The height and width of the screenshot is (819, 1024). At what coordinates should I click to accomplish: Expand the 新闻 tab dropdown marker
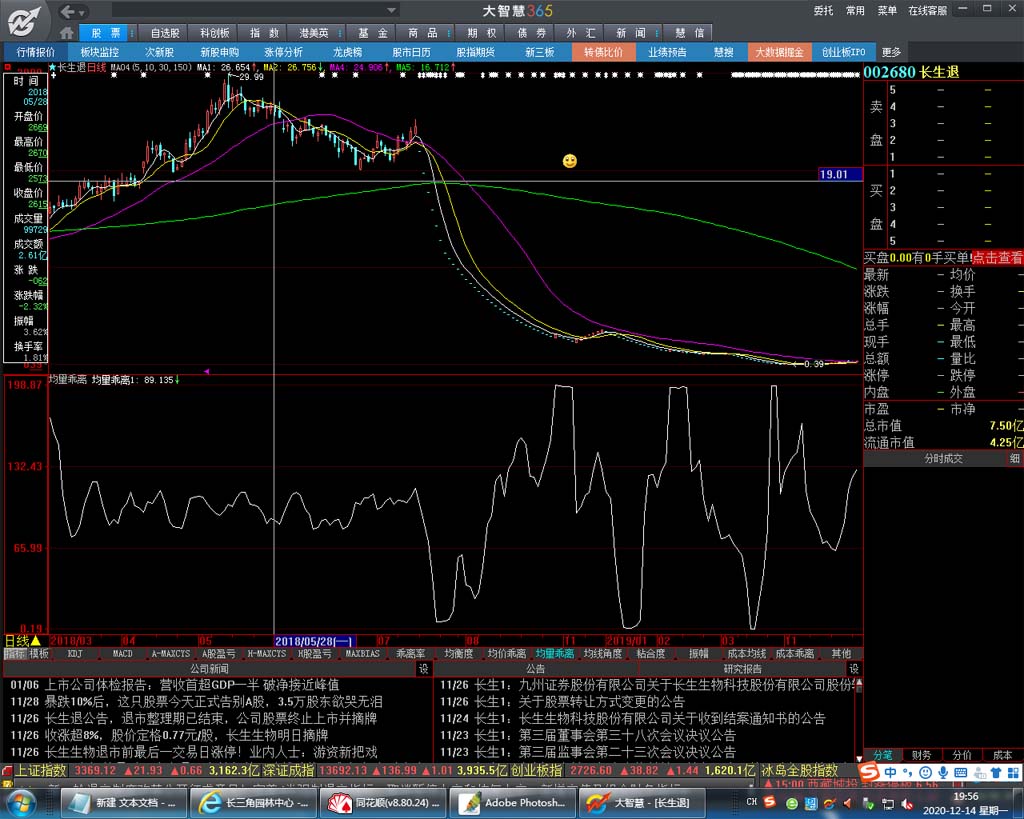pos(657,33)
